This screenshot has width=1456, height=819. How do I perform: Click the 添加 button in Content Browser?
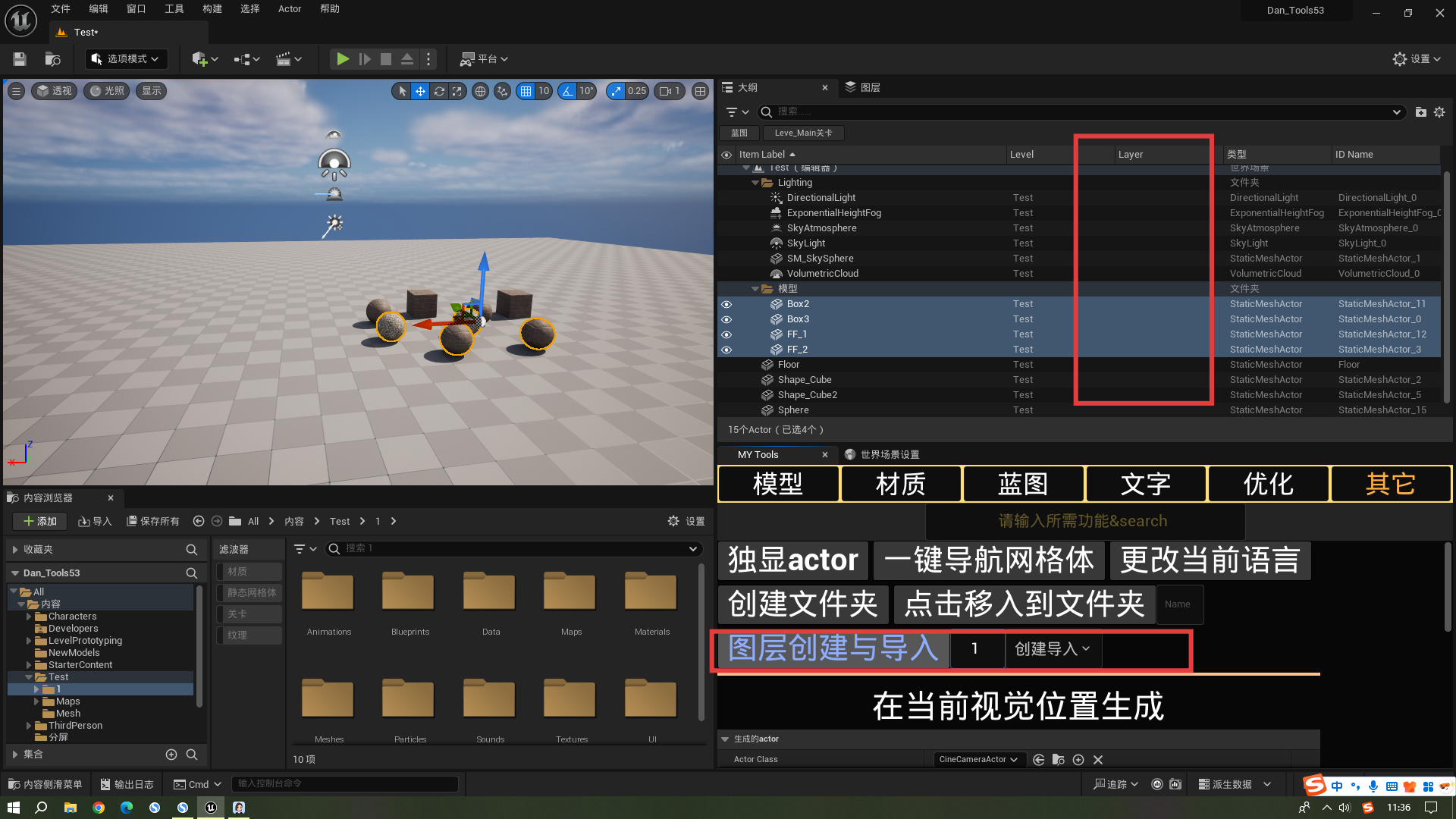click(40, 522)
